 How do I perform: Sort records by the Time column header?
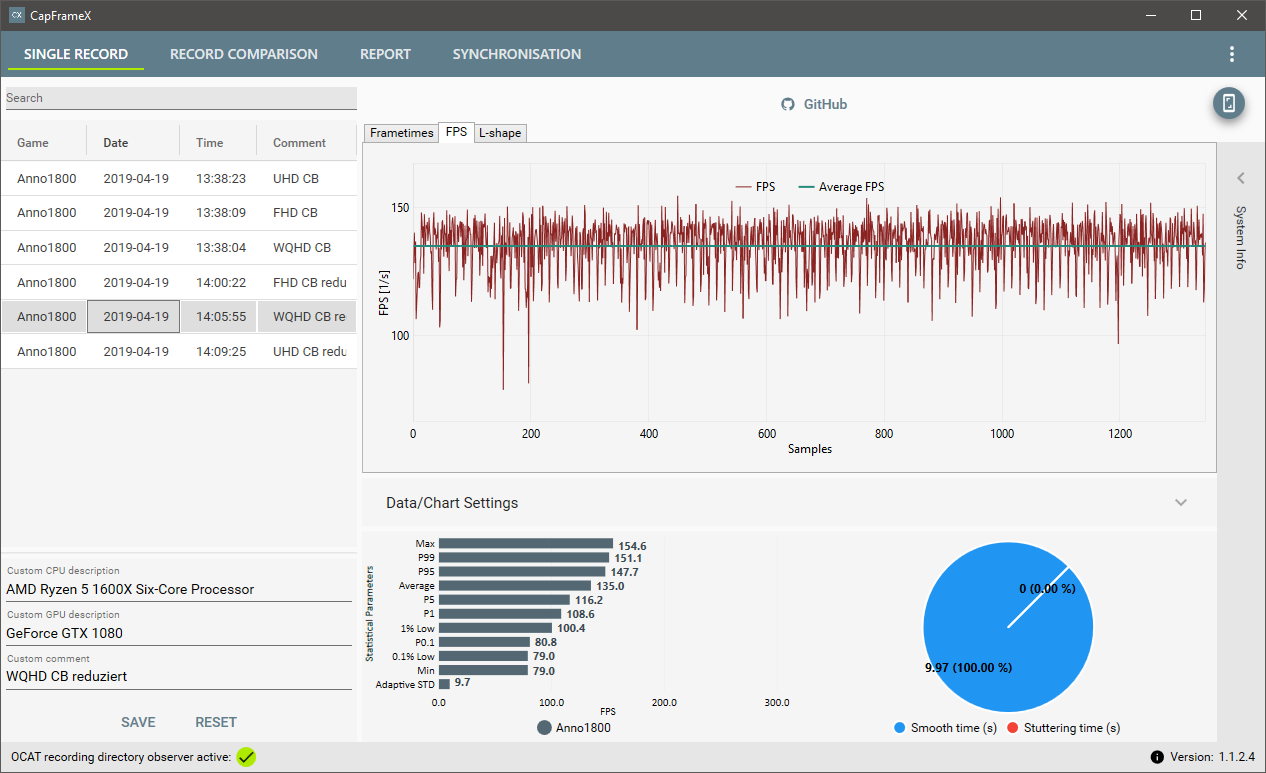[x=210, y=143]
